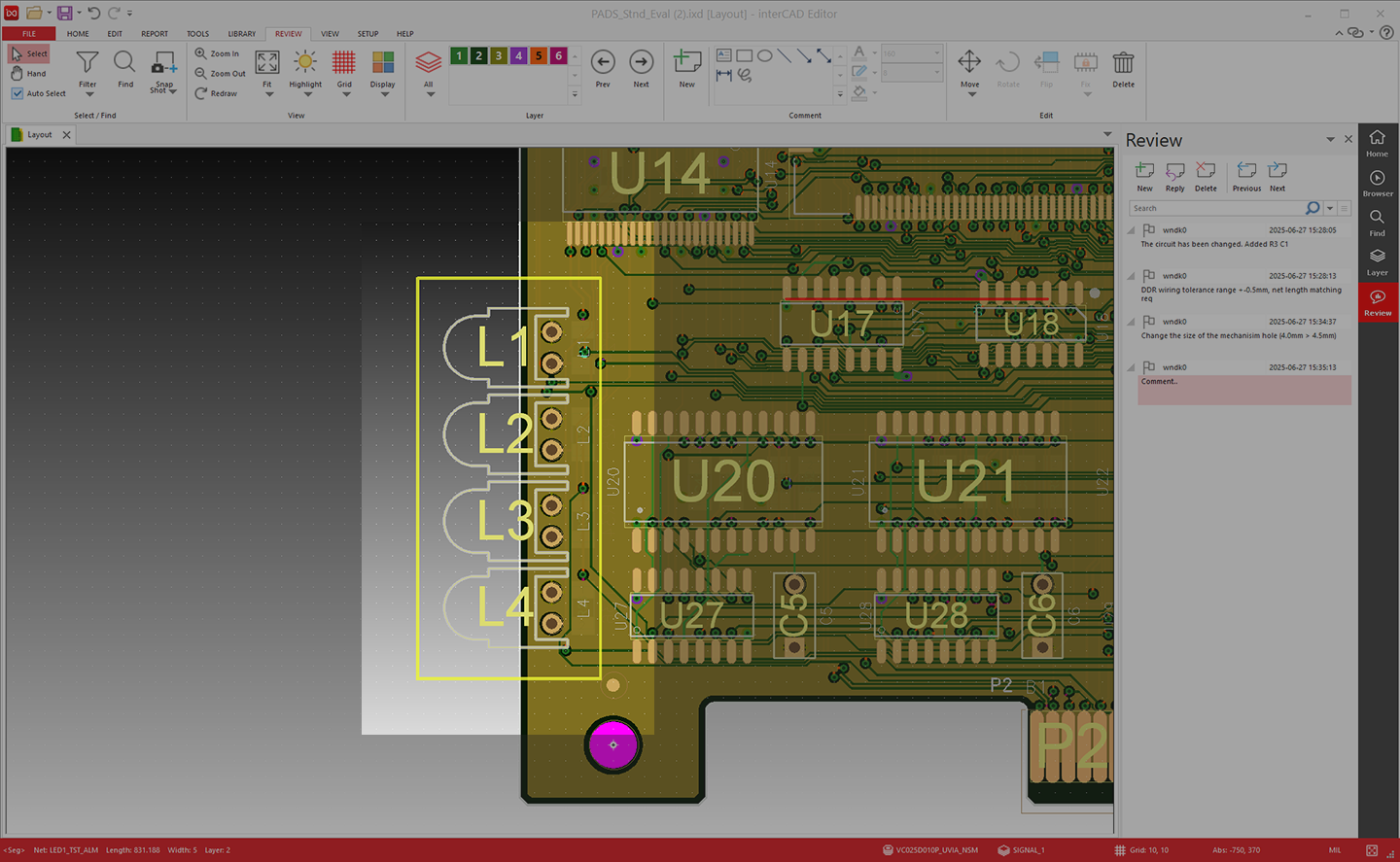Image resolution: width=1400 pixels, height=862 pixels.
Task: Select layer 4 purple swatch
Action: (519, 56)
